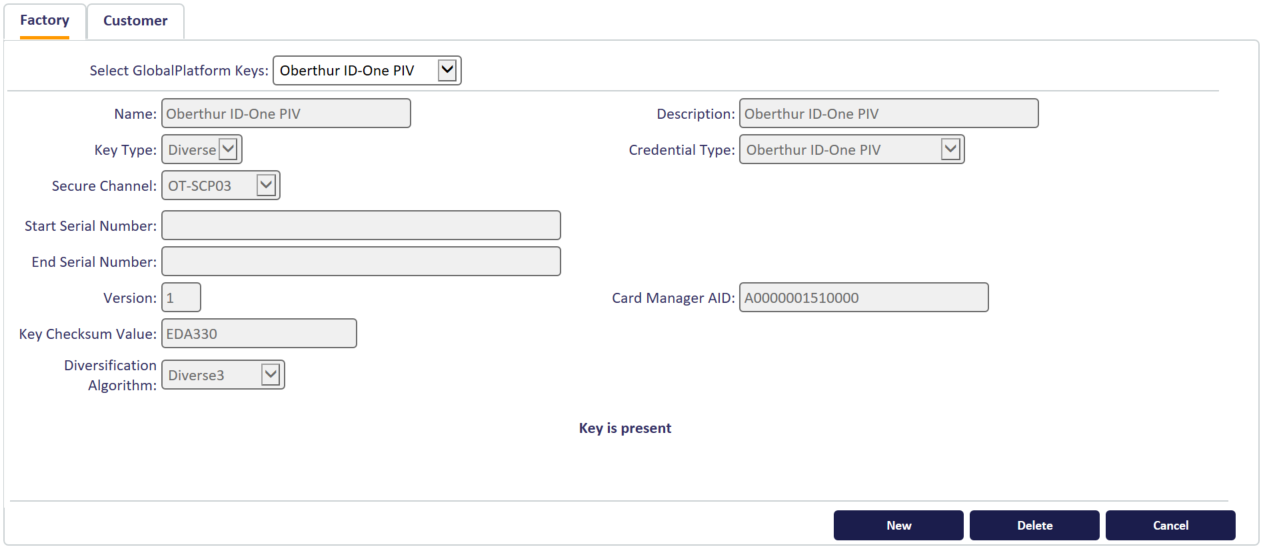Image resolution: width=1261 pixels, height=548 pixels.
Task: Click the Description text field
Action: tap(889, 113)
